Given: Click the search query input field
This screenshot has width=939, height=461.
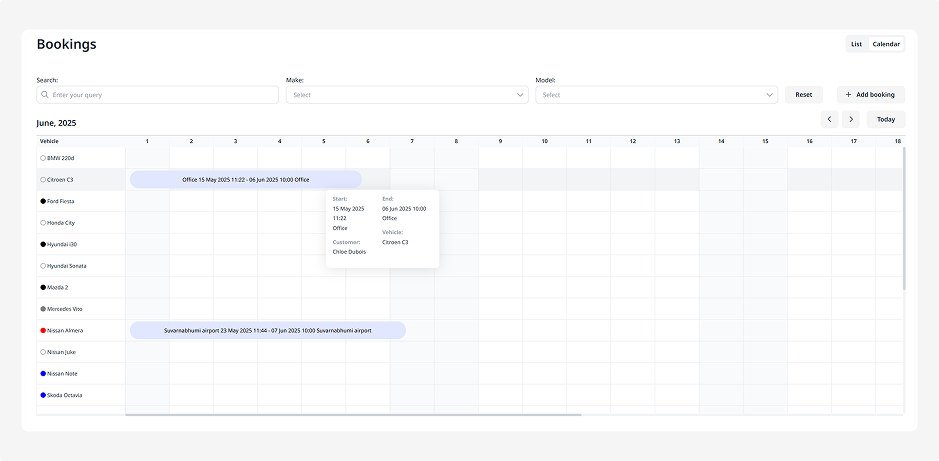Looking at the screenshot, I should (x=160, y=95).
